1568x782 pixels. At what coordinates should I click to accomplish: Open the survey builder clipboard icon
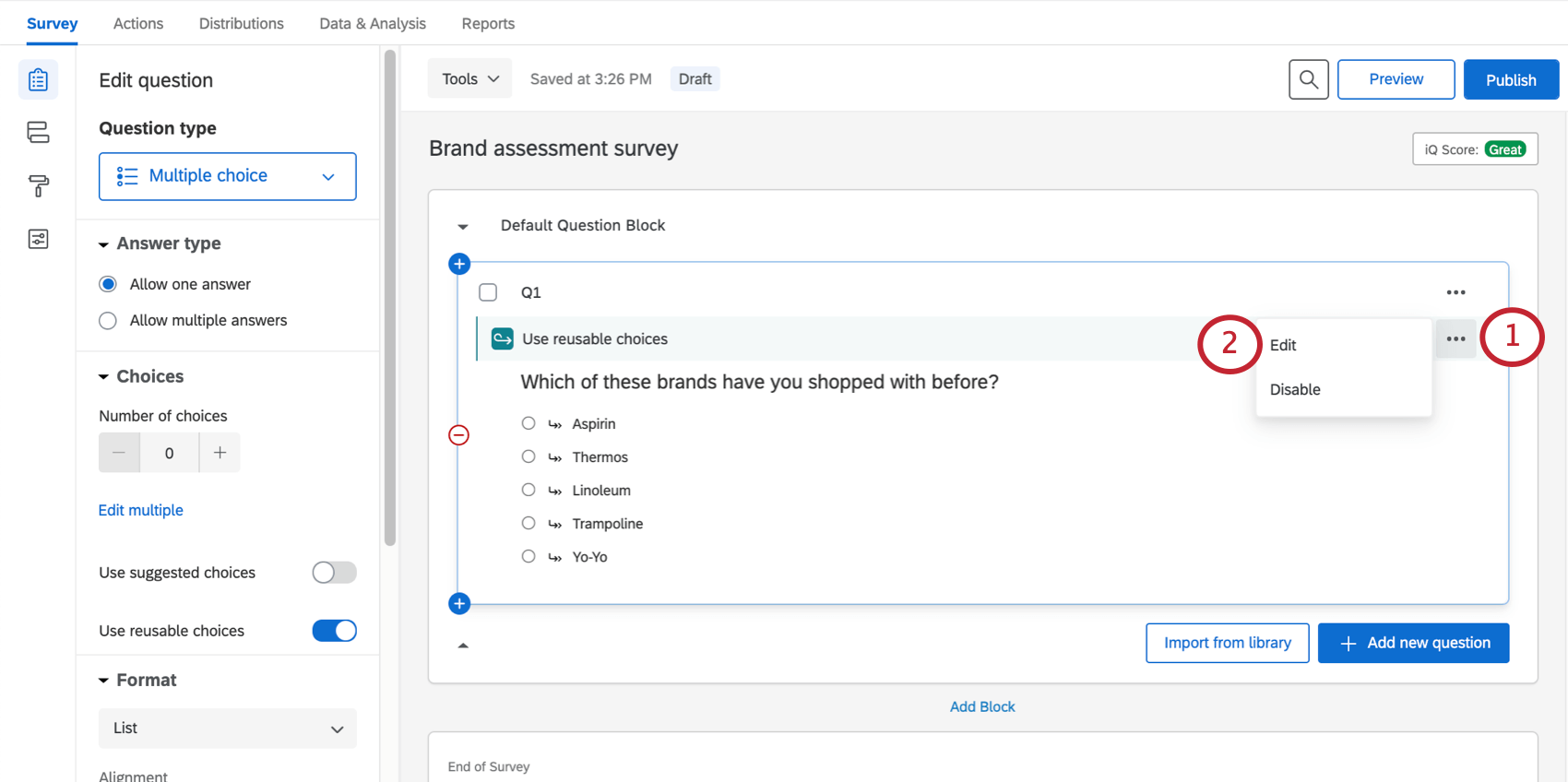[x=38, y=80]
